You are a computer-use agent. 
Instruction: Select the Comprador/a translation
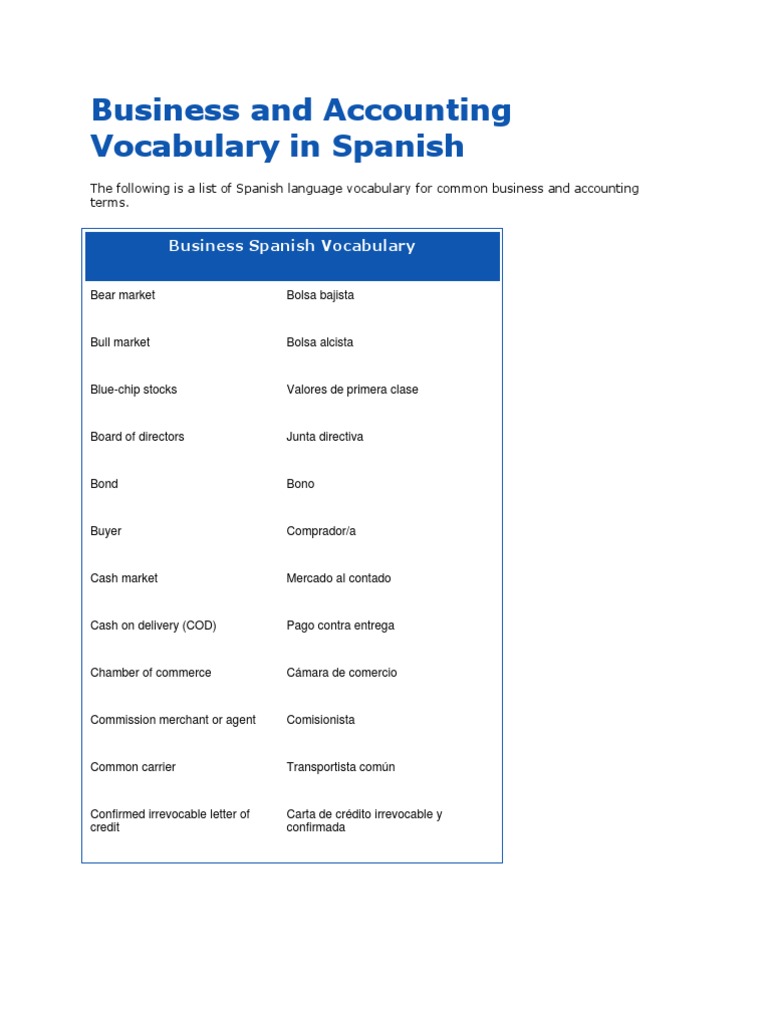(321, 531)
